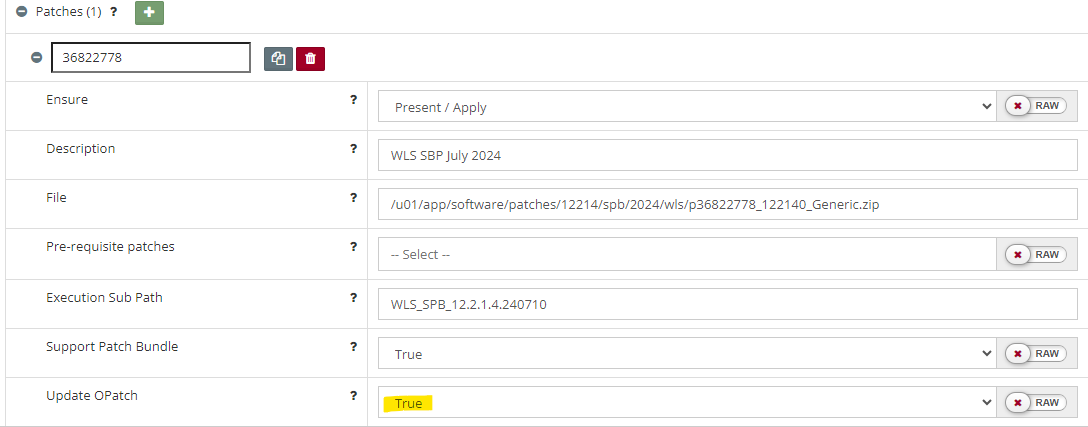This screenshot has width=1088, height=427.
Task: Toggle the RAW switch on the Ensure row
Action: coord(1036,106)
